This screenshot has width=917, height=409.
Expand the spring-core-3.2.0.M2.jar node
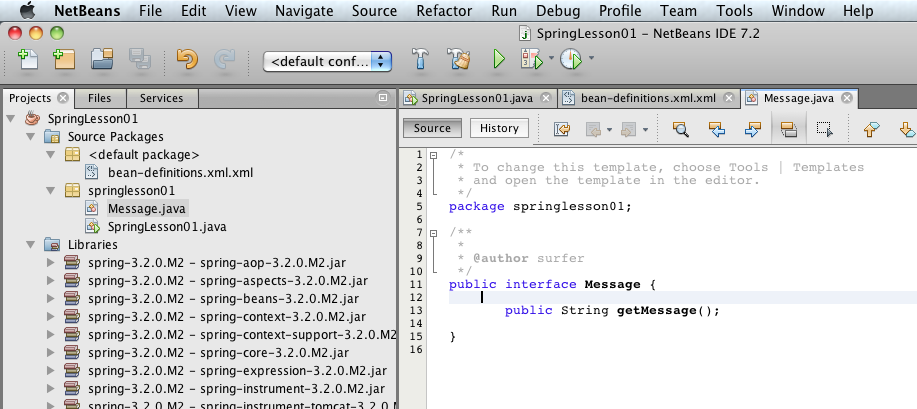(51, 353)
